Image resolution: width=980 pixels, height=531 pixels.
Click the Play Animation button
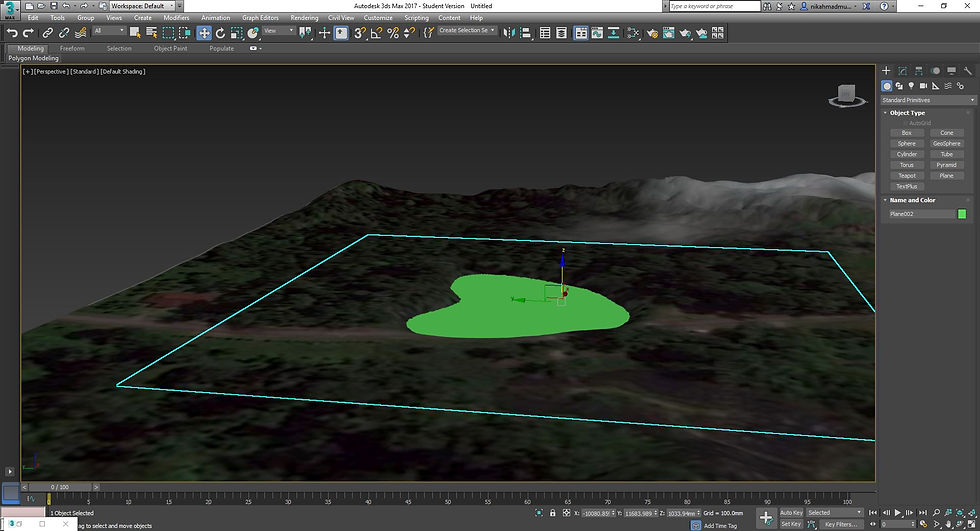pos(898,513)
